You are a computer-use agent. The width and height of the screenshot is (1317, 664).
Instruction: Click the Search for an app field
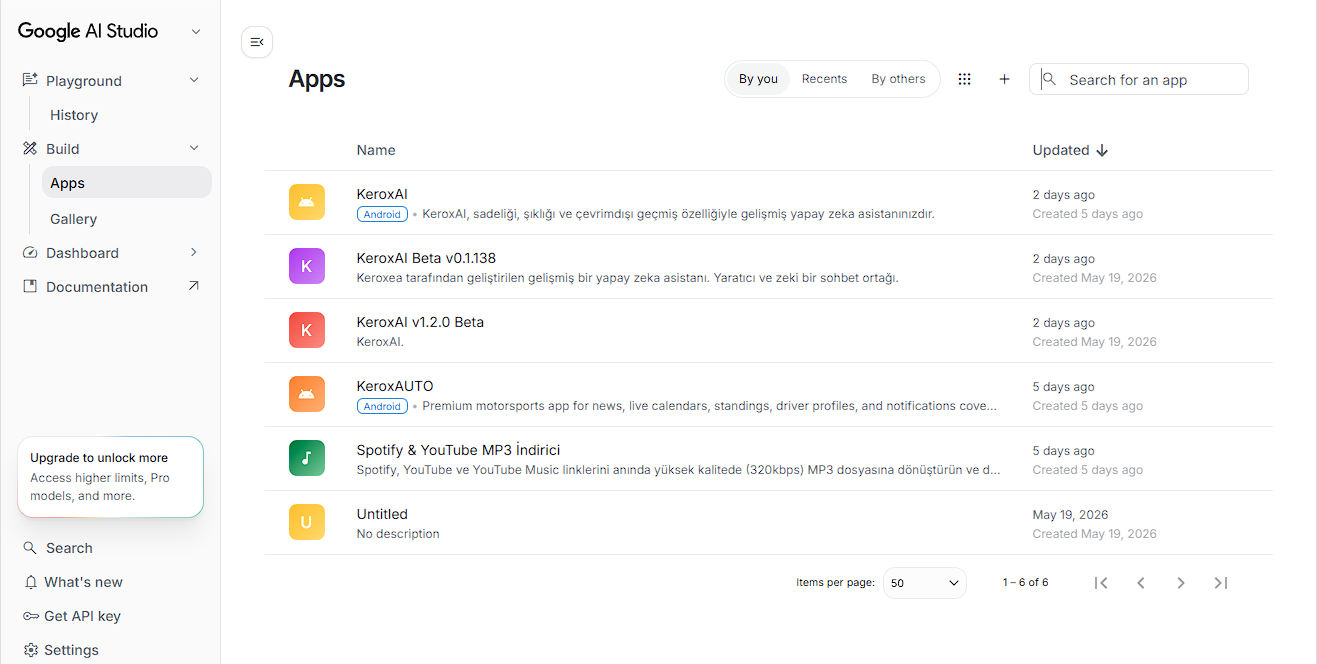1139,79
